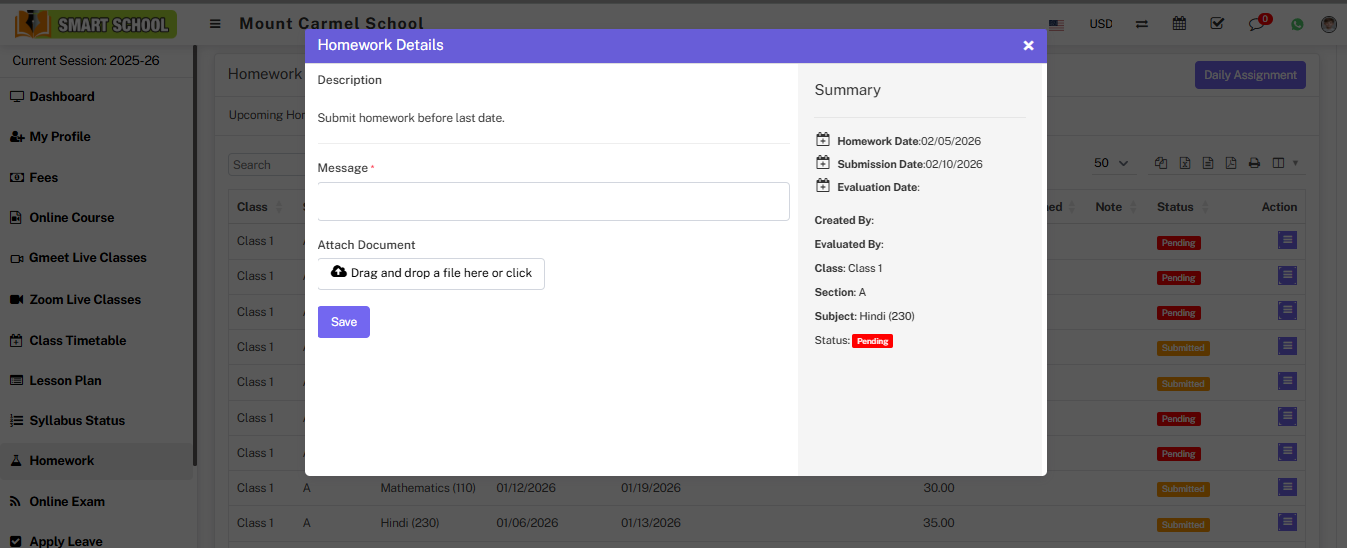The image size is (1347, 548).
Task: Click the Message text field
Action: click(553, 201)
